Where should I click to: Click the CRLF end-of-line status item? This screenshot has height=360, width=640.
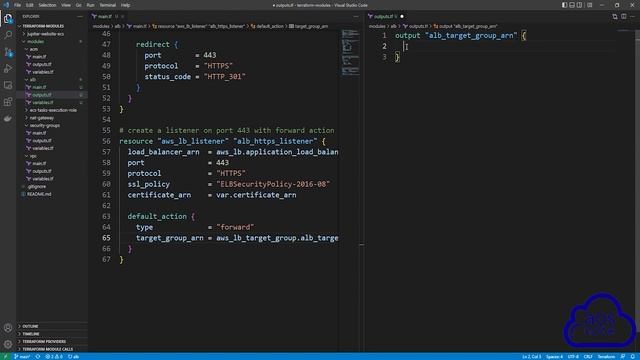tap(588, 357)
